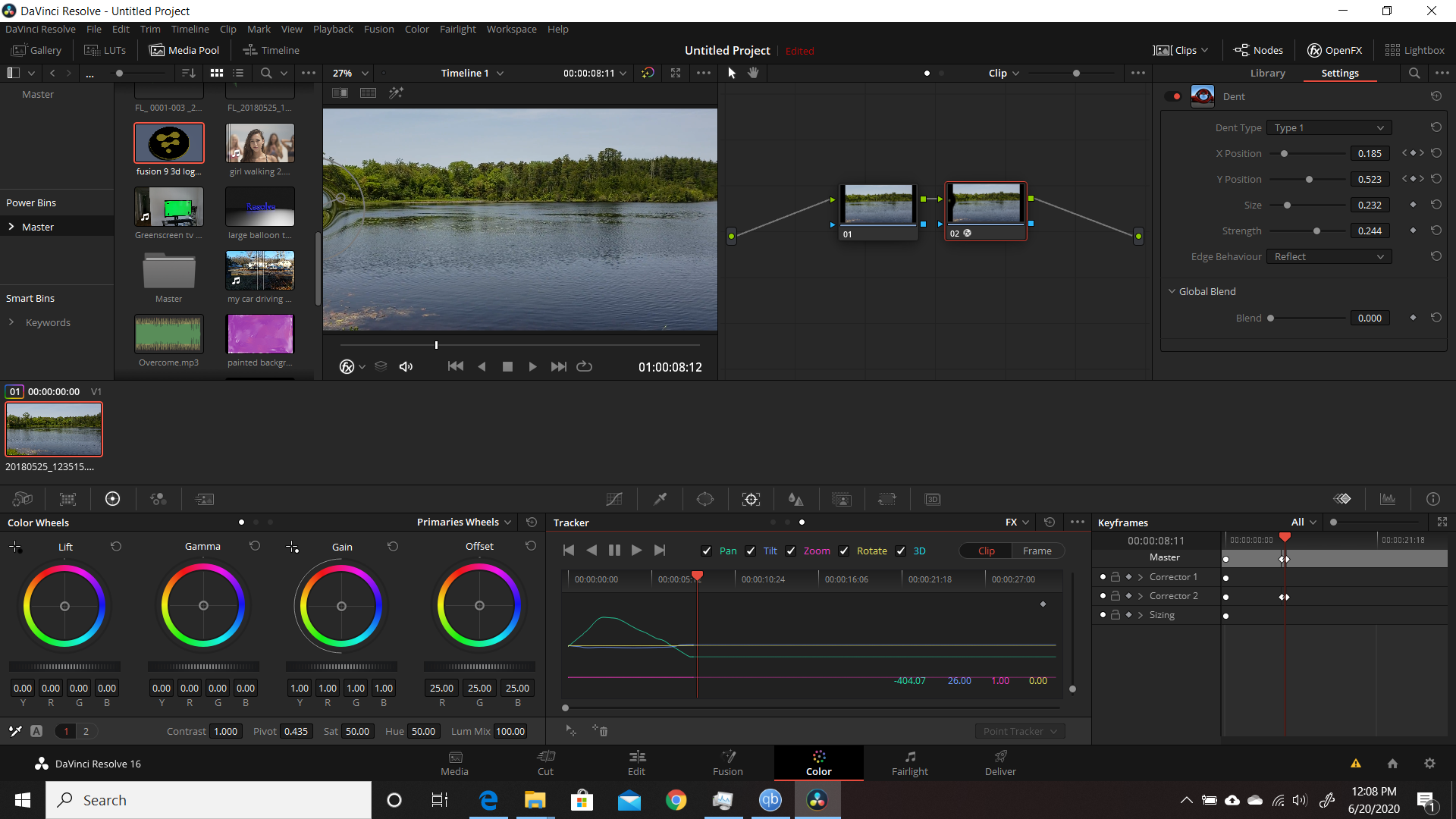Open the Playback menu

(x=333, y=29)
